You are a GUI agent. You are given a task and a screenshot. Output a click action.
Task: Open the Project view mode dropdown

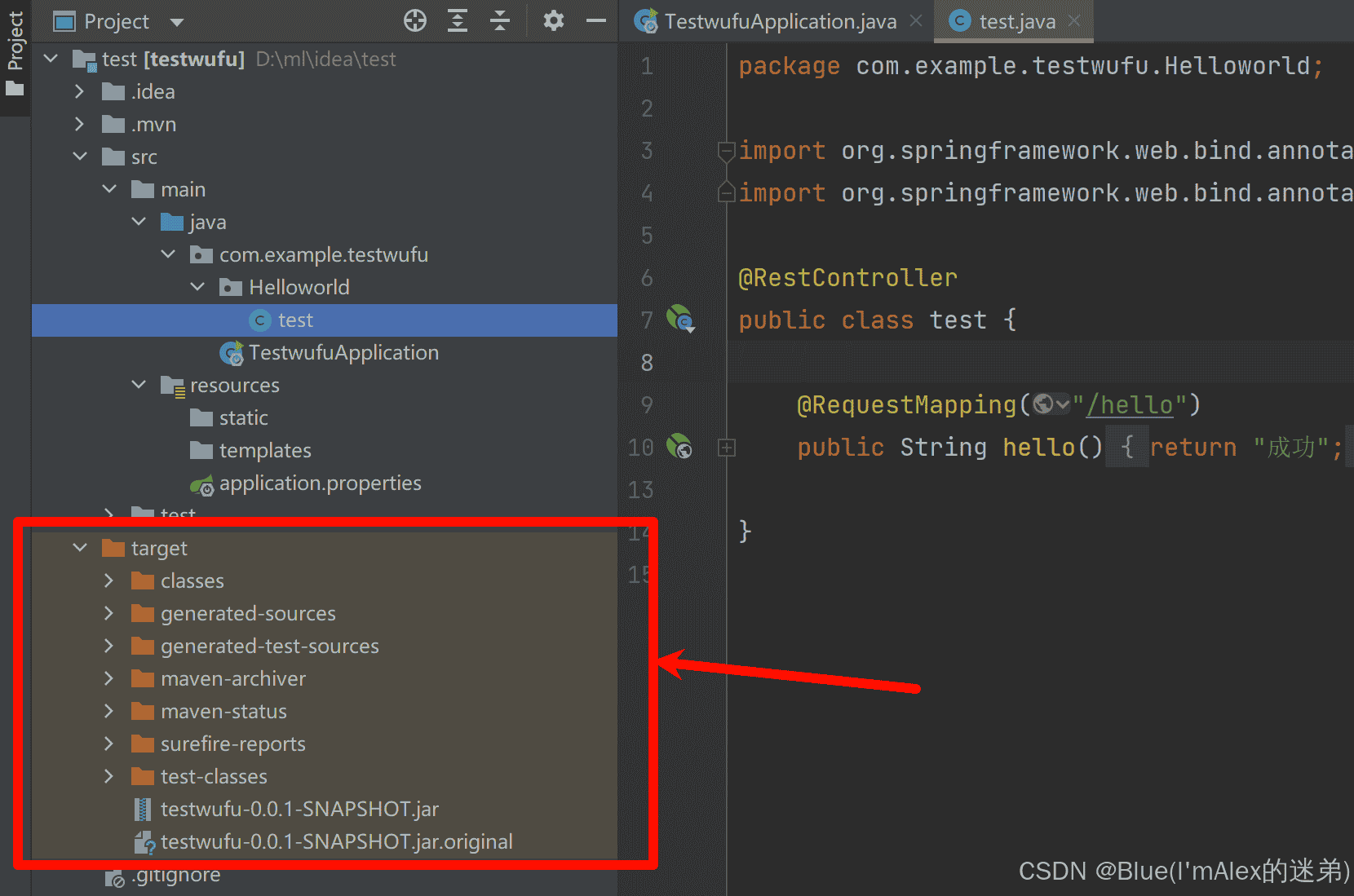[x=176, y=21]
